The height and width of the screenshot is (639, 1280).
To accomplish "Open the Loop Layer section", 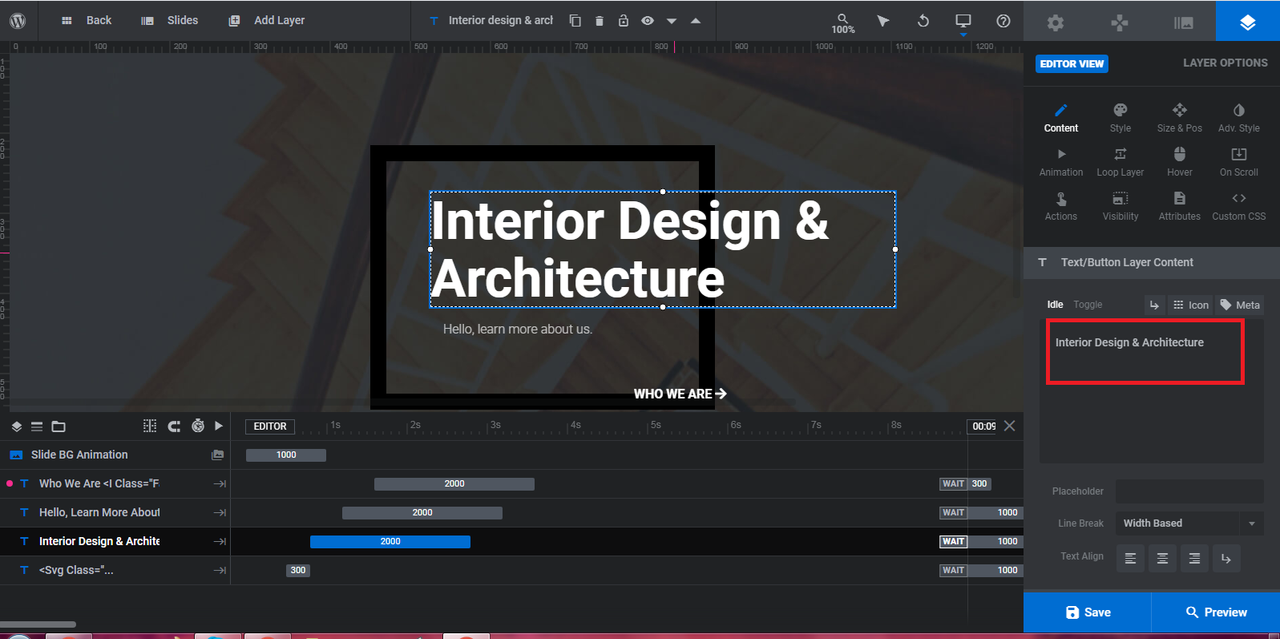I will 1120,162.
